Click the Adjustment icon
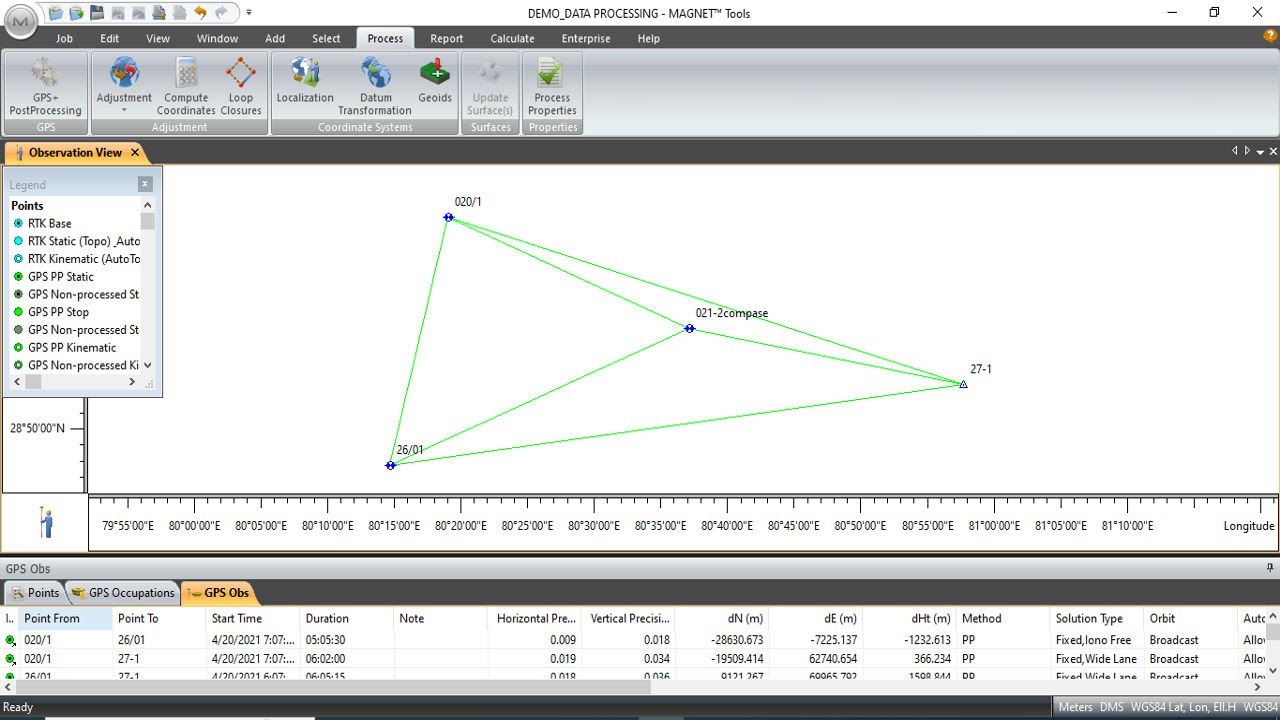 pyautogui.click(x=124, y=73)
